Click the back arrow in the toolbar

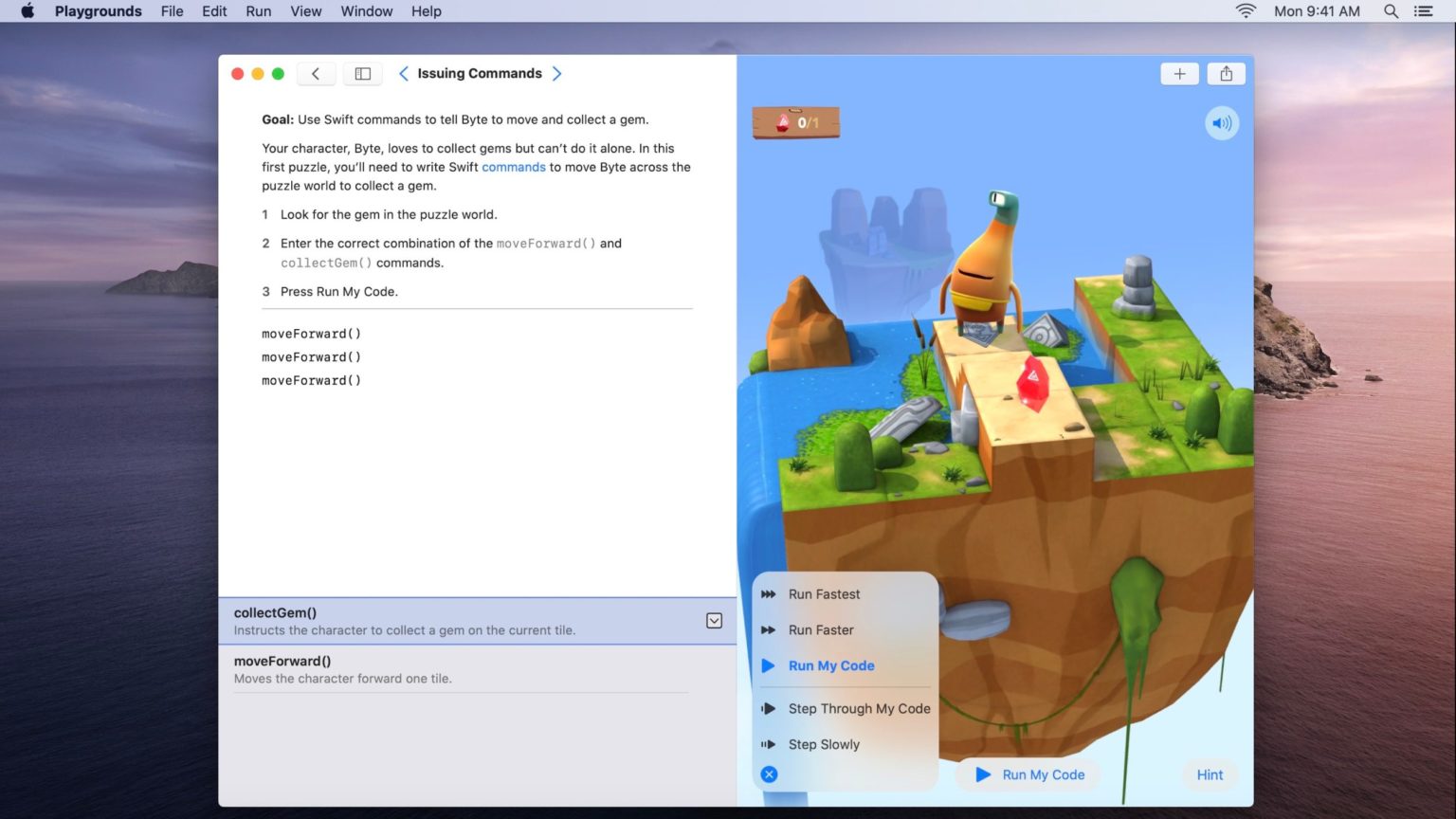(316, 73)
